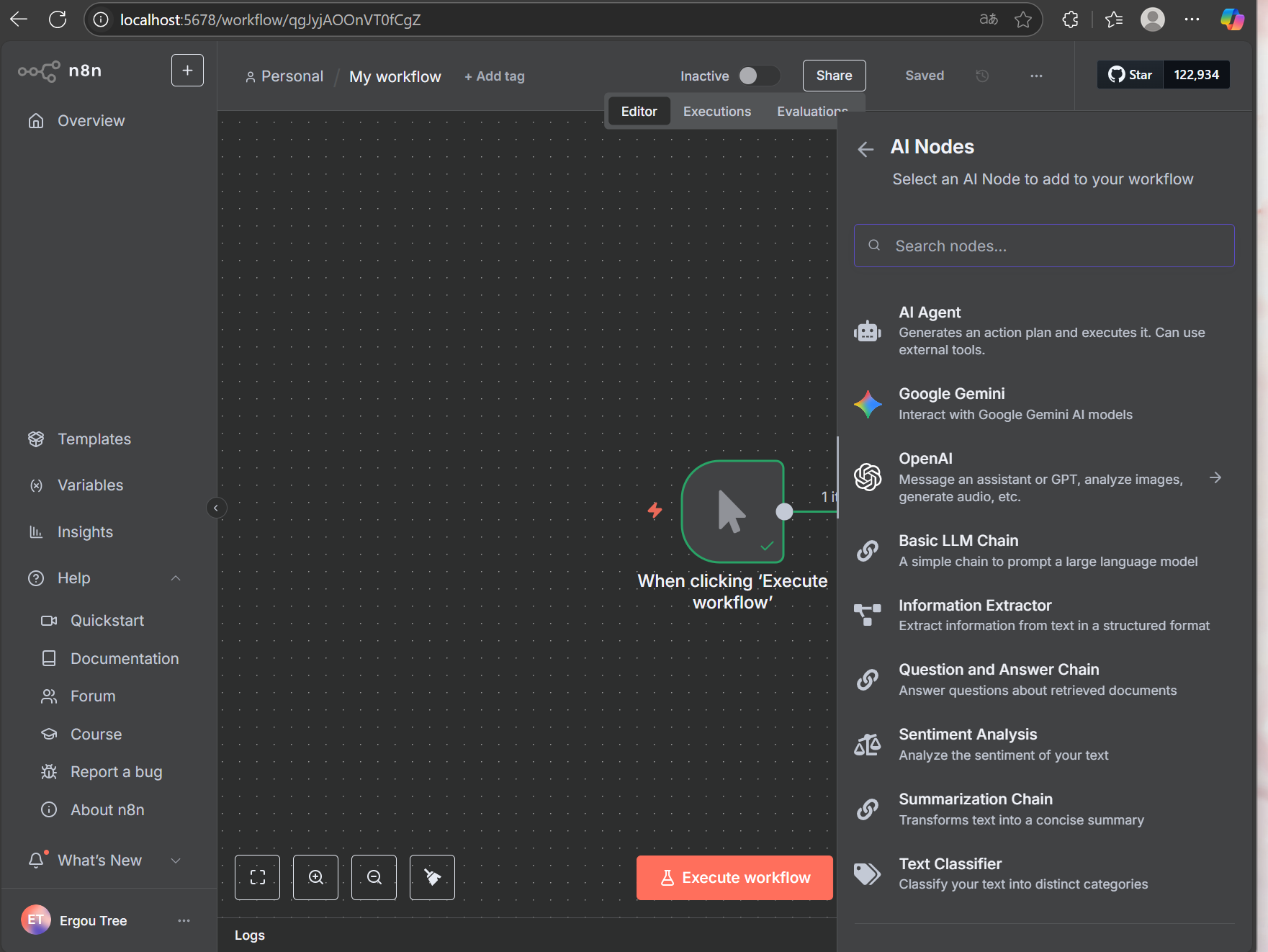Expand the What's New section
The width and height of the screenshot is (1268, 952).
(x=176, y=861)
